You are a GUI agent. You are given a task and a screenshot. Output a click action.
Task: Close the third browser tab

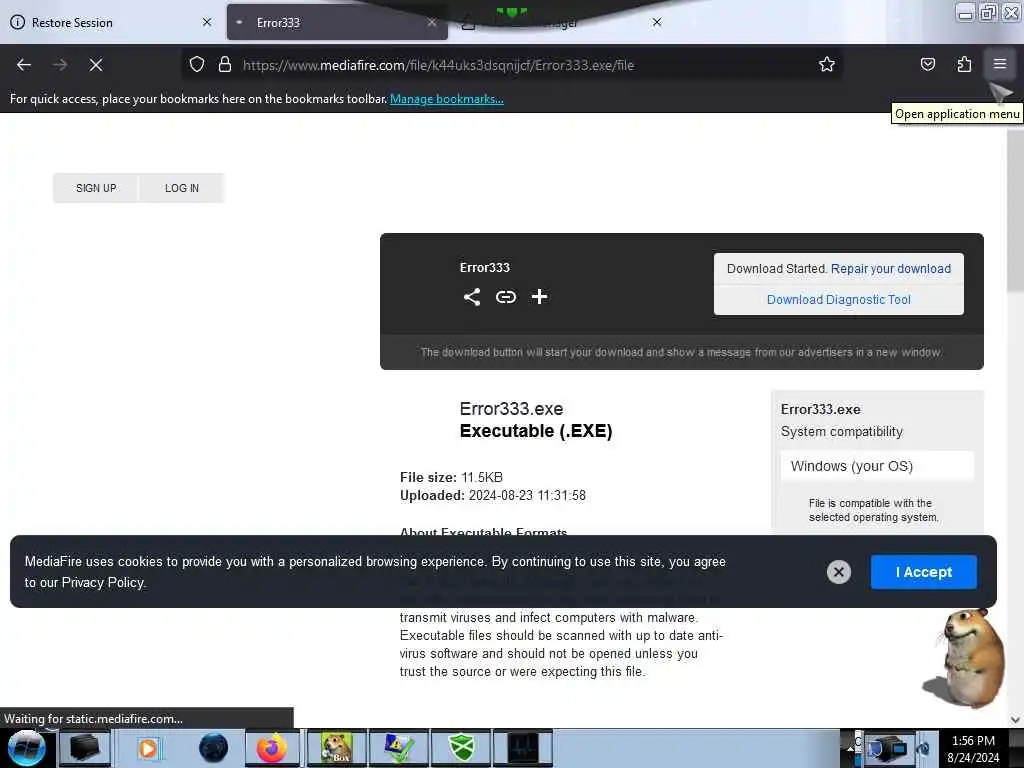(657, 22)
